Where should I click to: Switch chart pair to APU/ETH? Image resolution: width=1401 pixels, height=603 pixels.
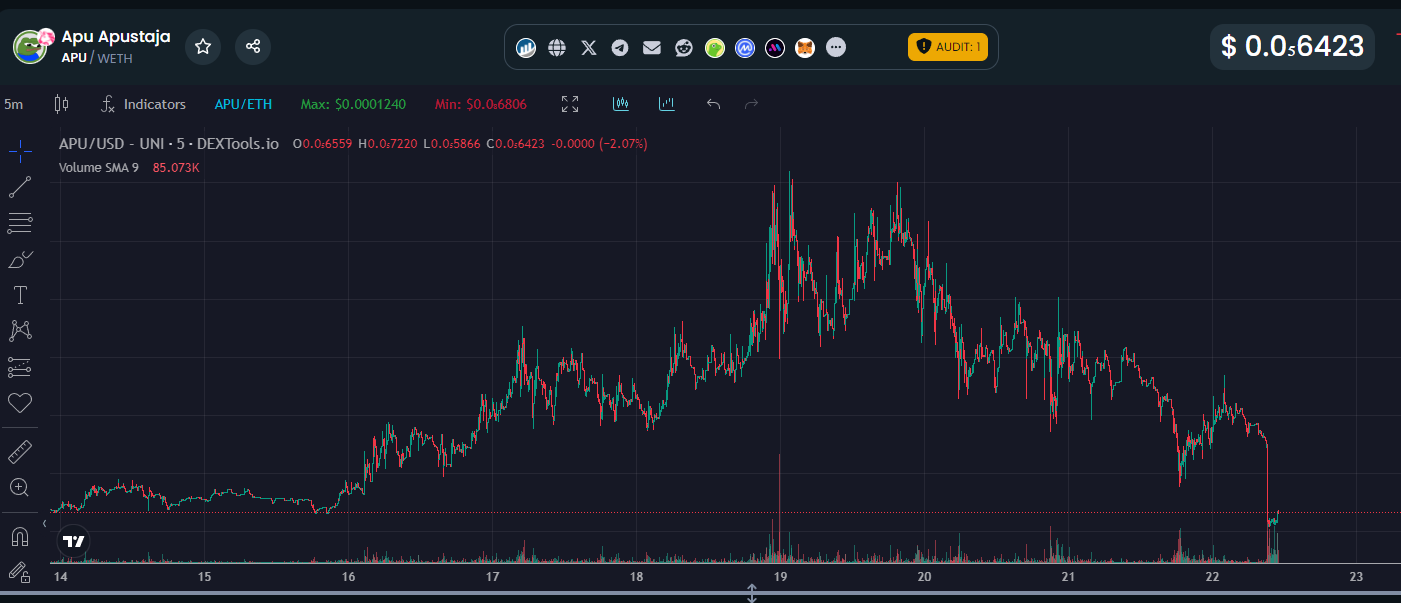[243, 104]
